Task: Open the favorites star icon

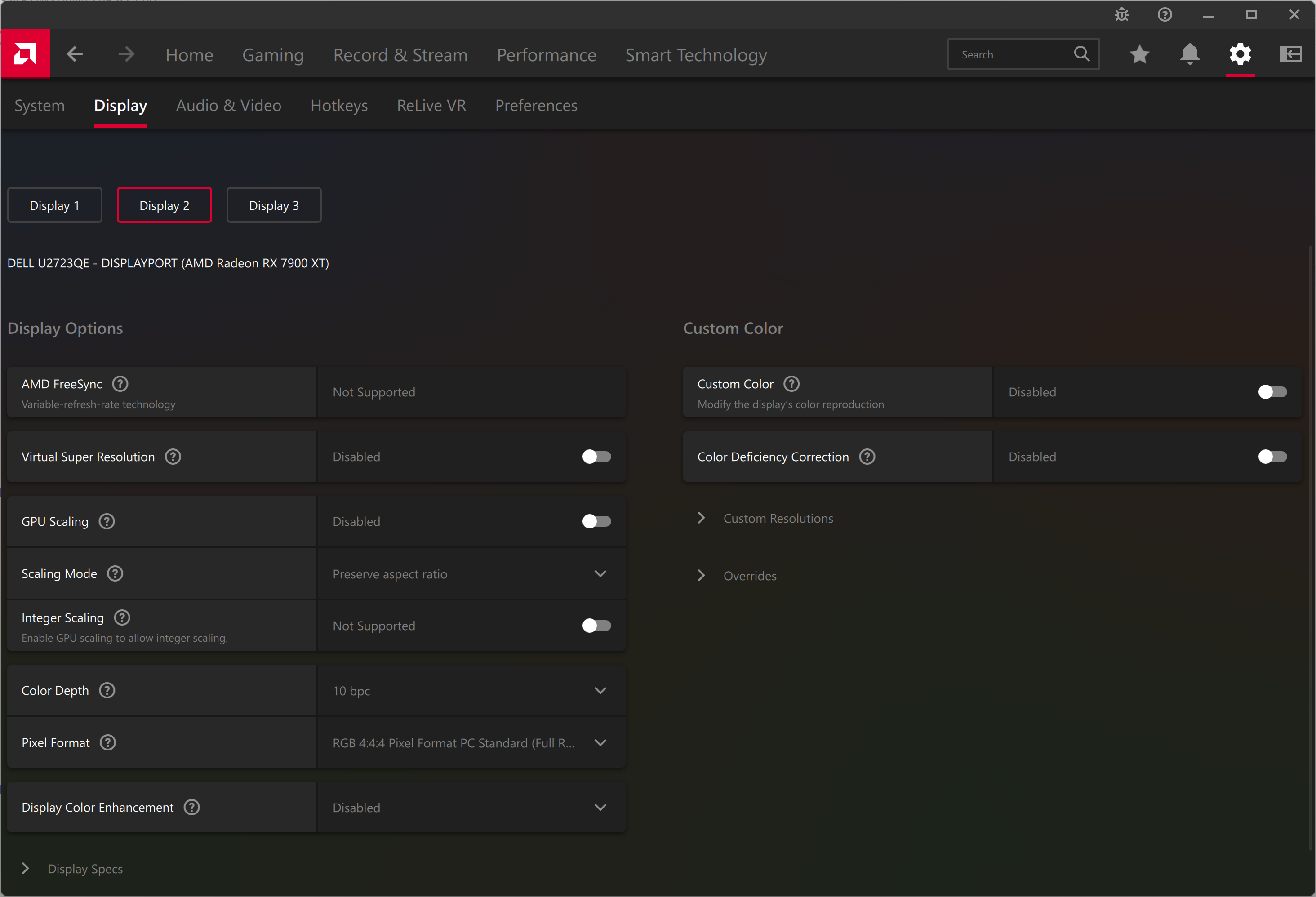Action: 1139,54
